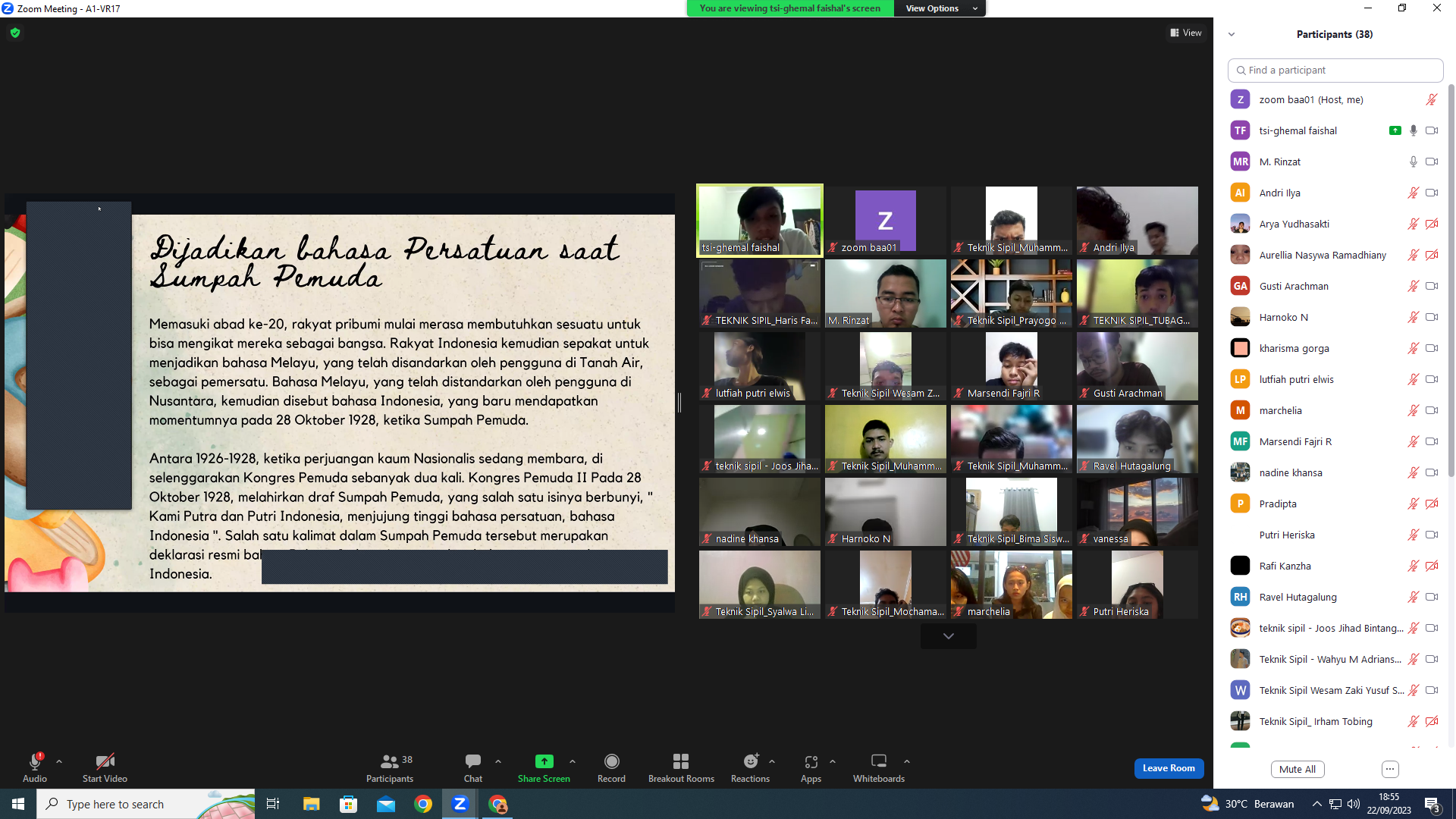Click the More options ellipsis button
The height and width of the screenshot is (819, 1456).
coord(1390,769)
